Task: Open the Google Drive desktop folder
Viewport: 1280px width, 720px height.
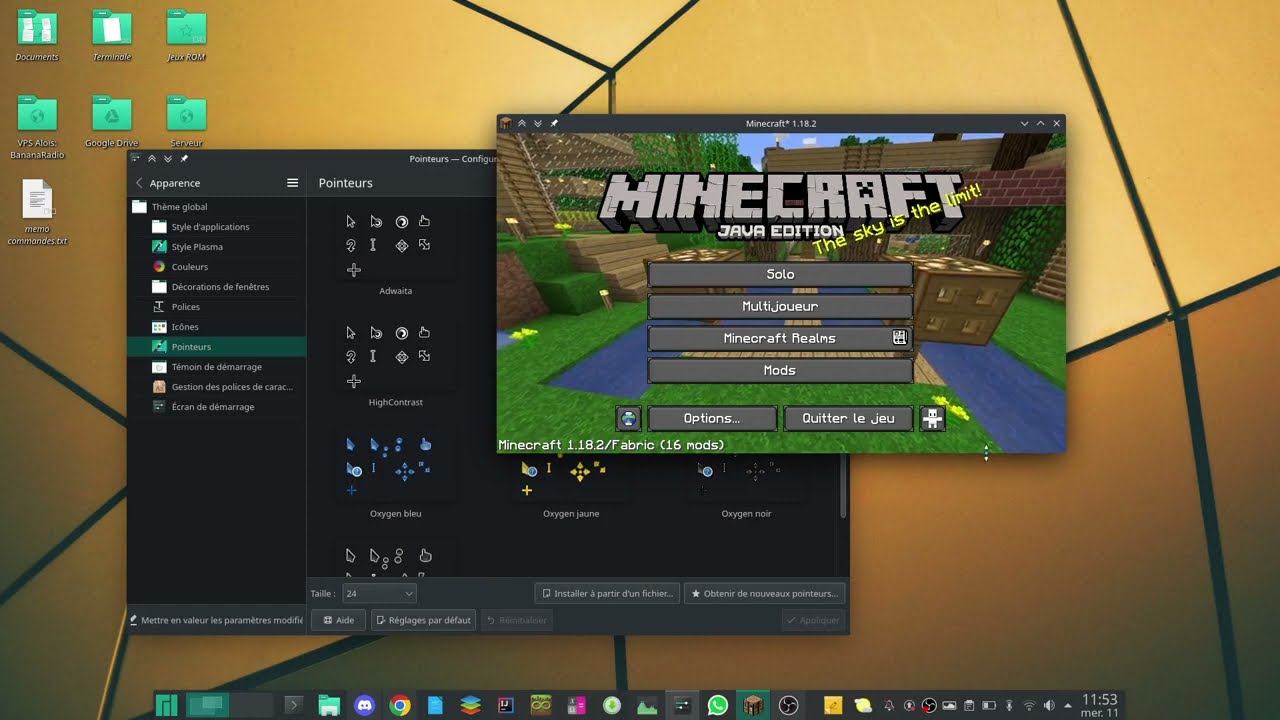Action: (x=112, y=122)
